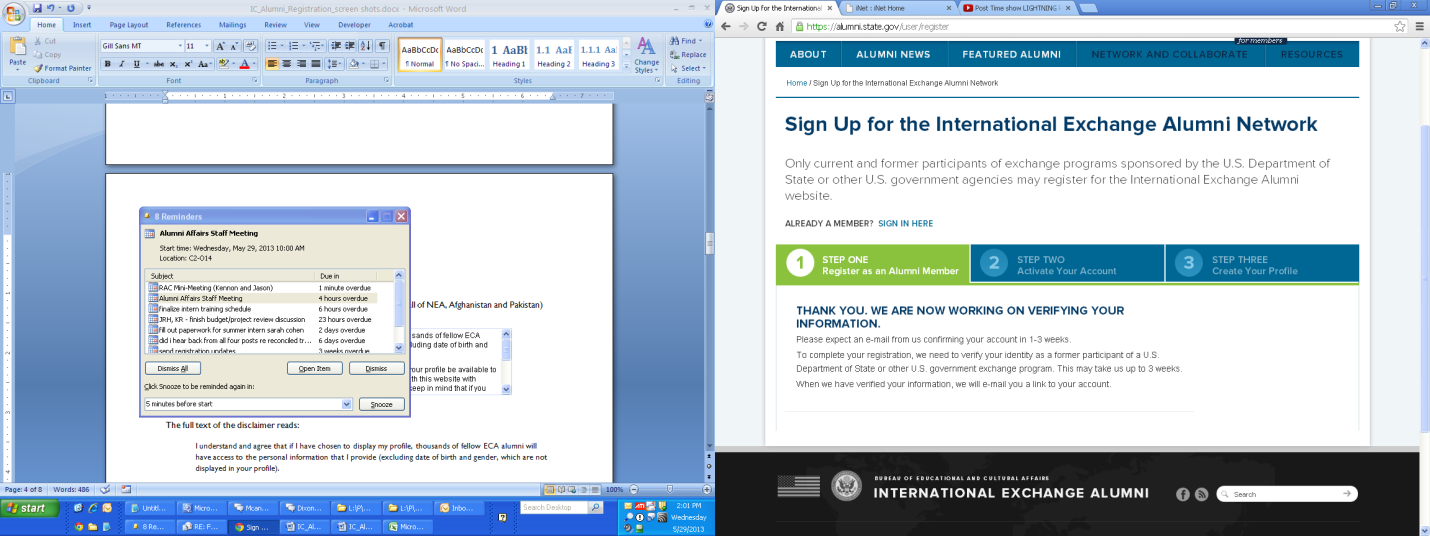Toggle Italic formatting in Word
The height and width of the screenshot is (536, 1430).
121,64
